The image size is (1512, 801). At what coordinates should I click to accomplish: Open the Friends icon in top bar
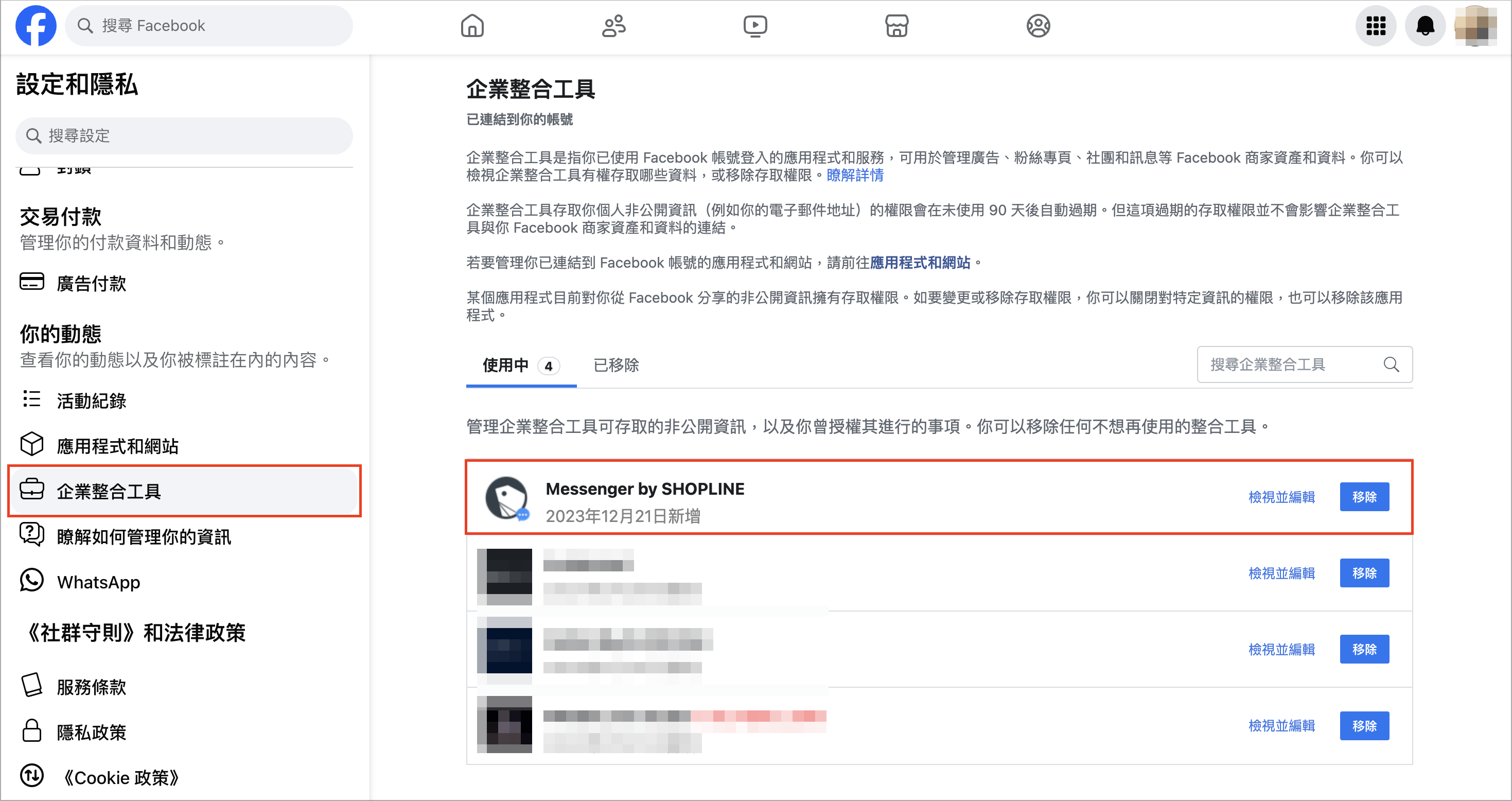614,26
